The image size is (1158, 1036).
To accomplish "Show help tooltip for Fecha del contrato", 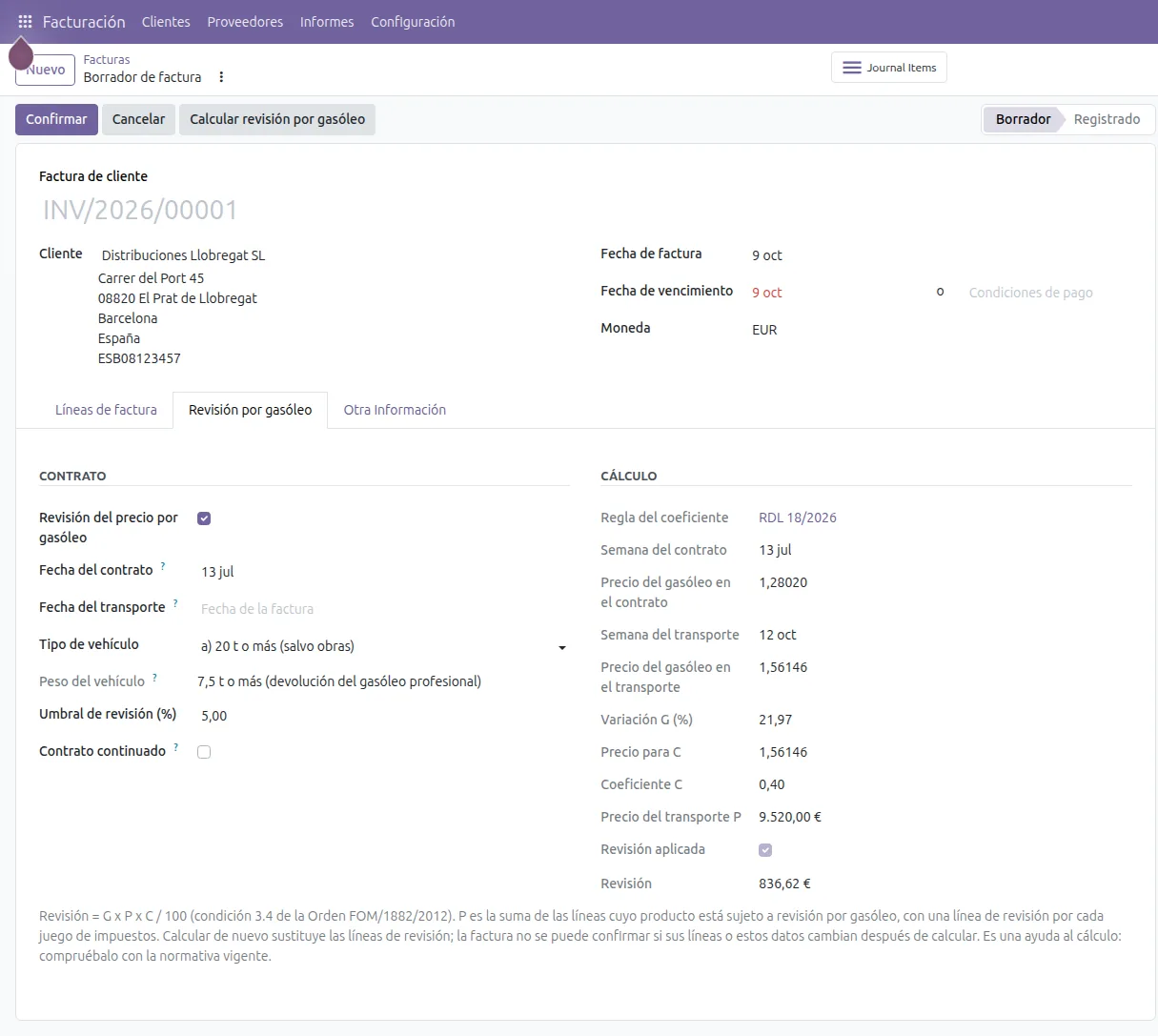I will [x=163, y=566].
